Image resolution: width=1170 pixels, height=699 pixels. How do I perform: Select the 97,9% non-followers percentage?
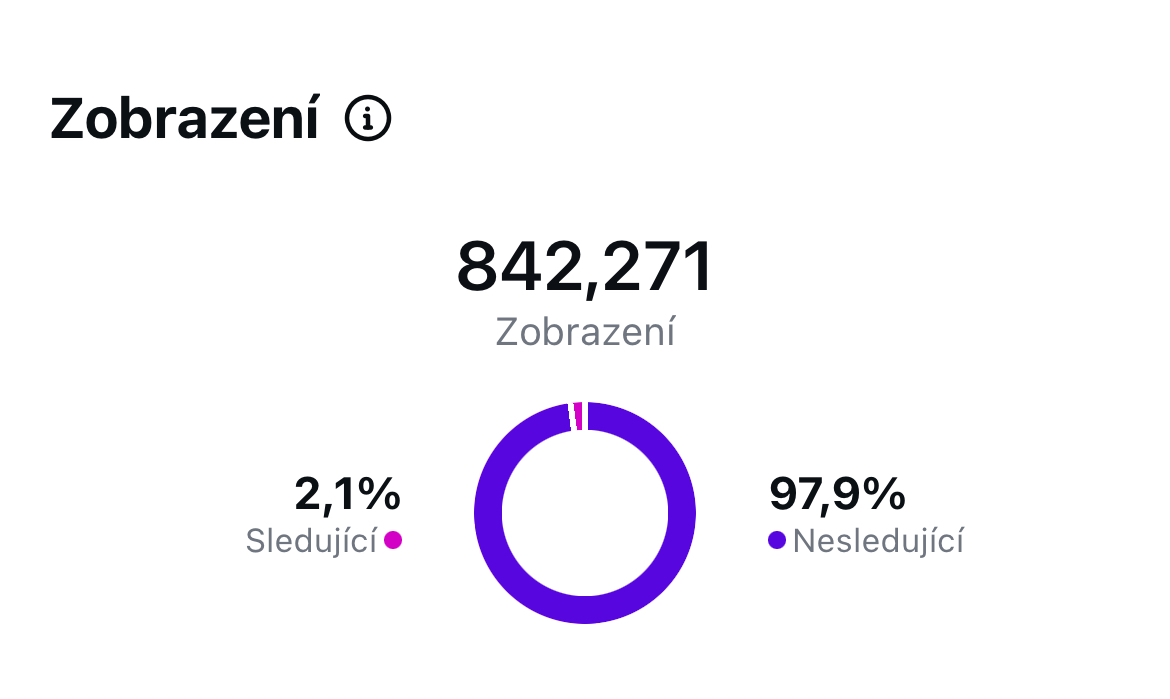point(837,493)
